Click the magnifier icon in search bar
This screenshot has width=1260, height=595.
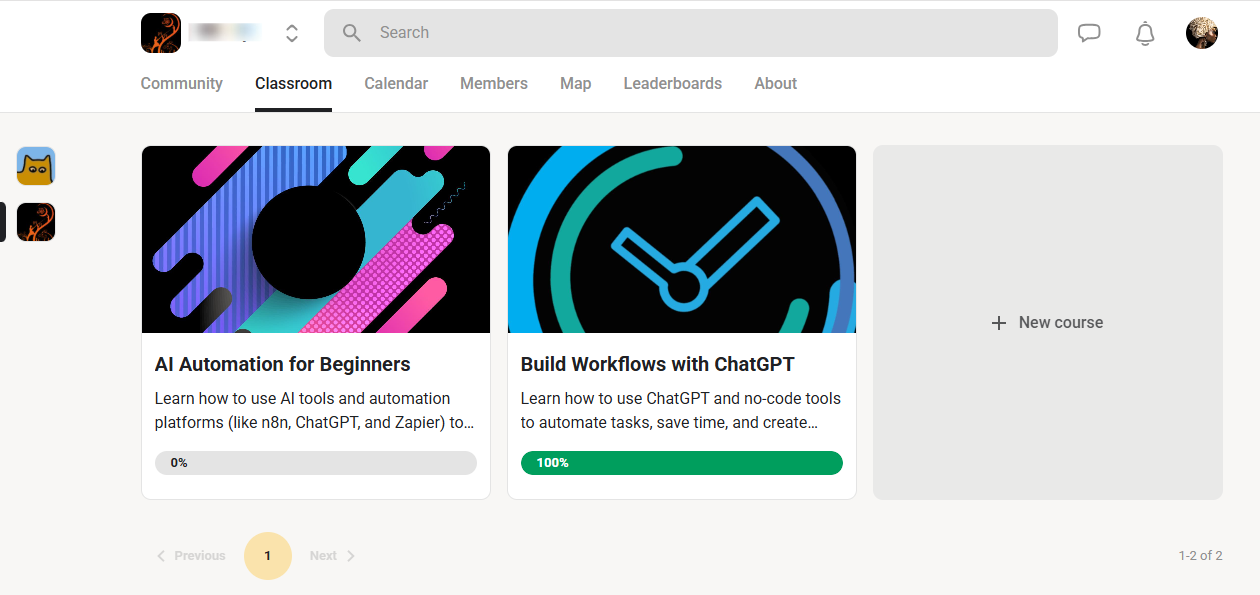(352, 33)
